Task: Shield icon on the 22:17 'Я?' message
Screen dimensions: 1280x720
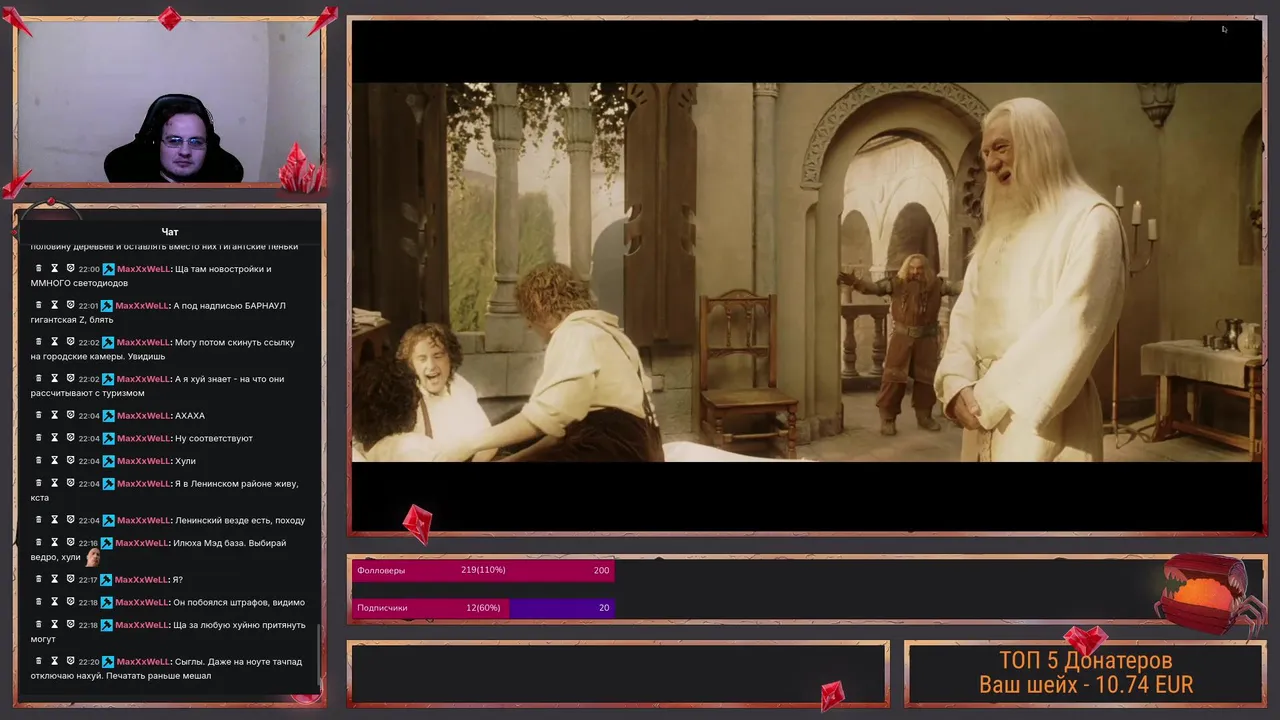Action: (x=70, y=579)
